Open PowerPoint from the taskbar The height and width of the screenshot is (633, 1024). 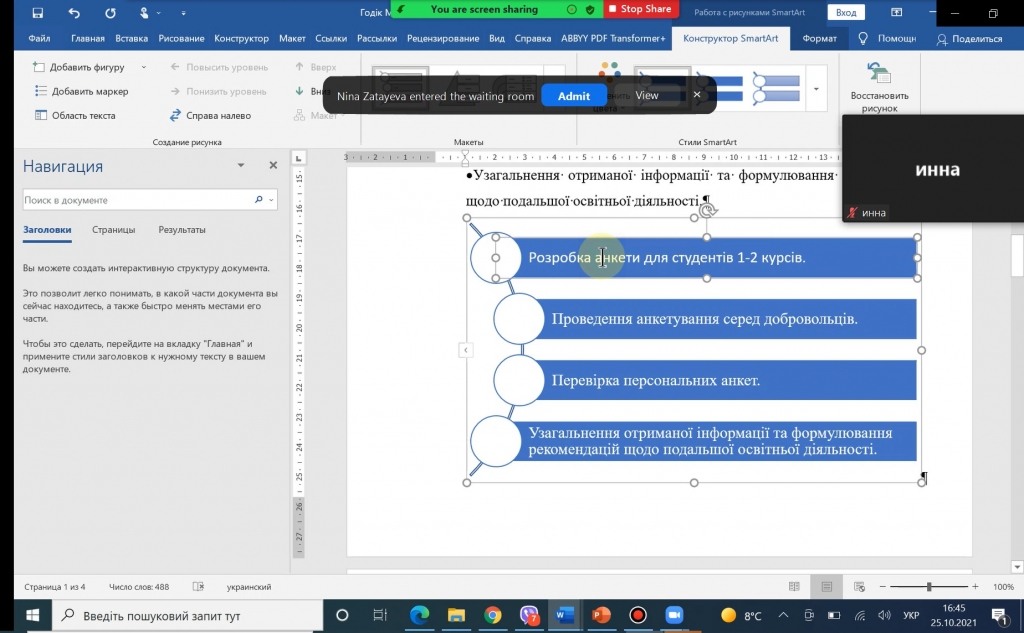tap(601, 615)
